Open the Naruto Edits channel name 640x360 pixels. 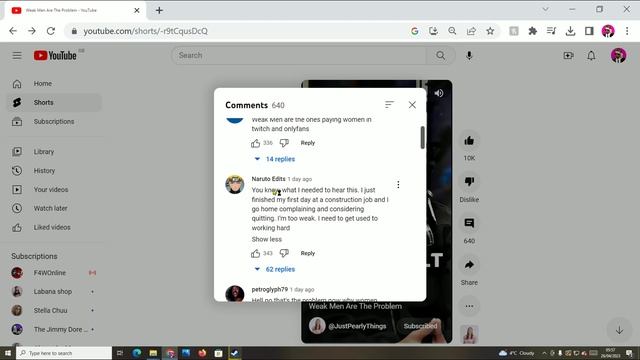pos(268,179)
